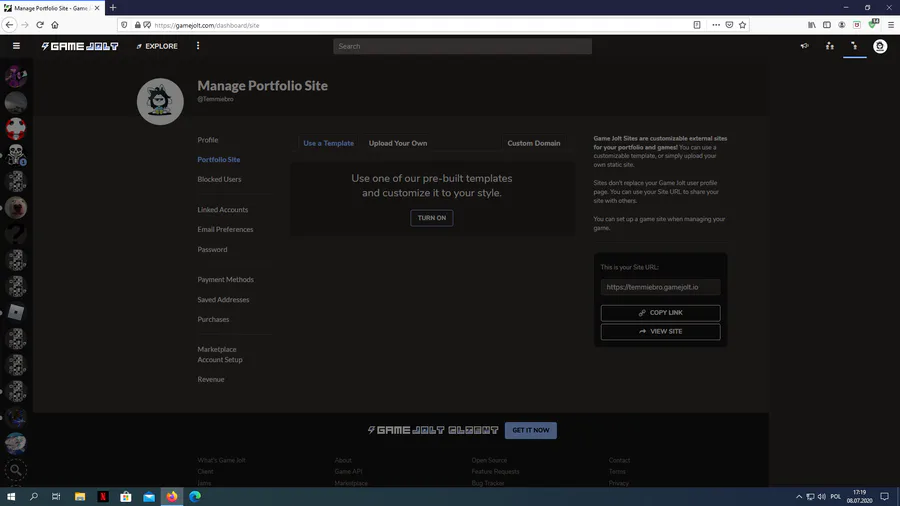View the portfolio site
The width and height of the screenshot is (900, 506).
coord(660,332)
